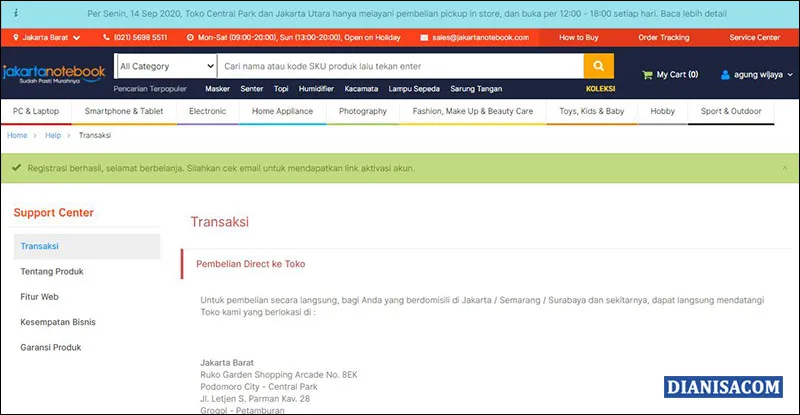The width and height of the screenshot is (800, 415).
Task: Click the email envelope icon
Action: pos(424,37)
